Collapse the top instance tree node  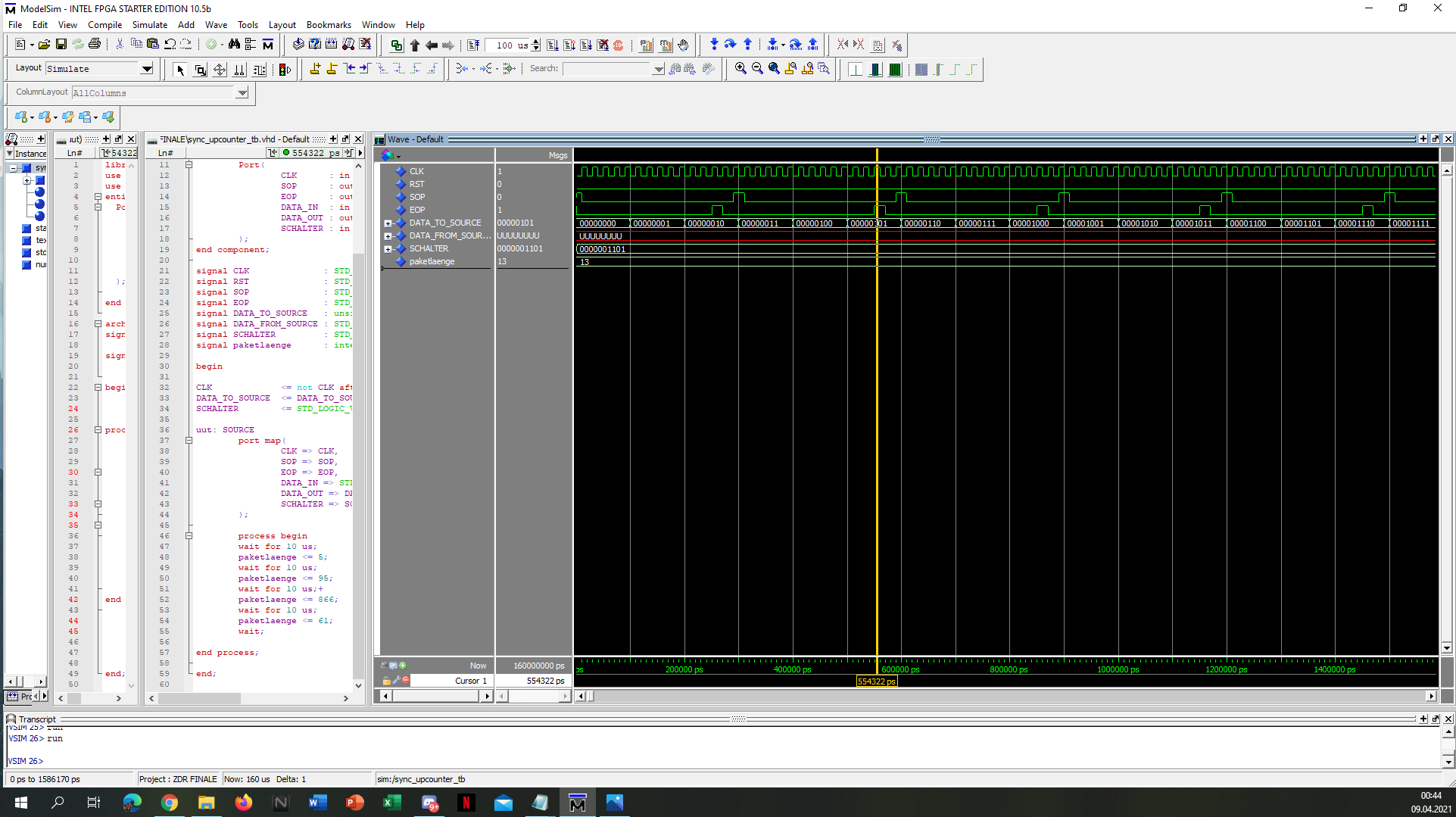tap(13, 168)
